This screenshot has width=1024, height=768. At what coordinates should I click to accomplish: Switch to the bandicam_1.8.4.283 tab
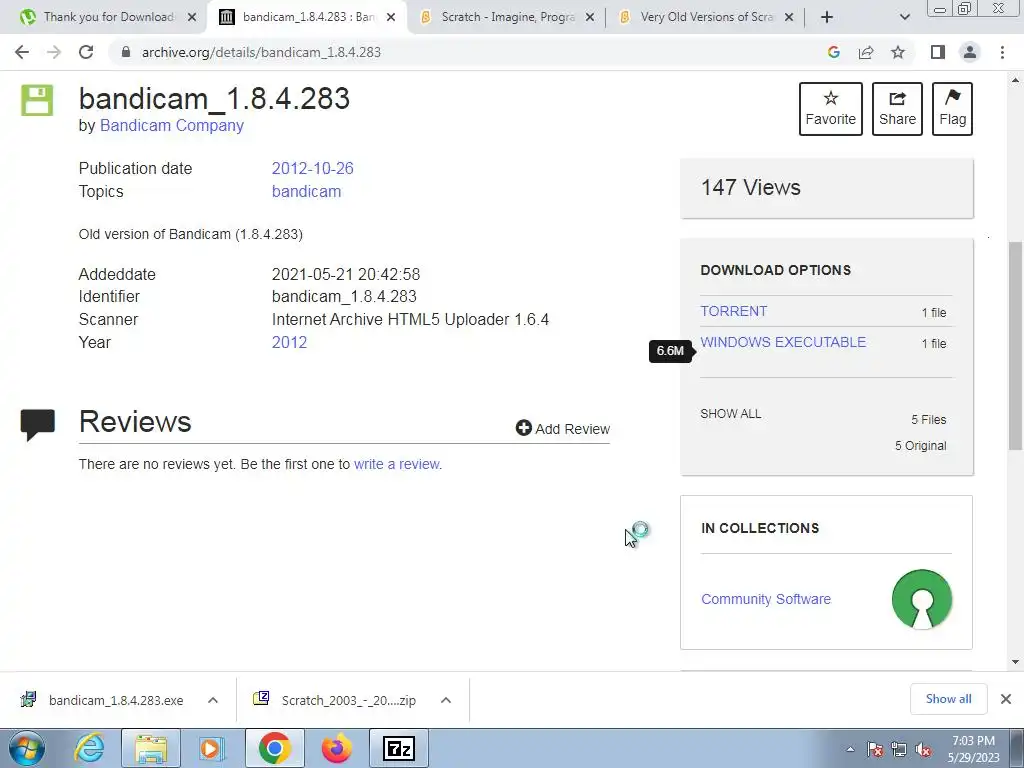pos(307,17)
